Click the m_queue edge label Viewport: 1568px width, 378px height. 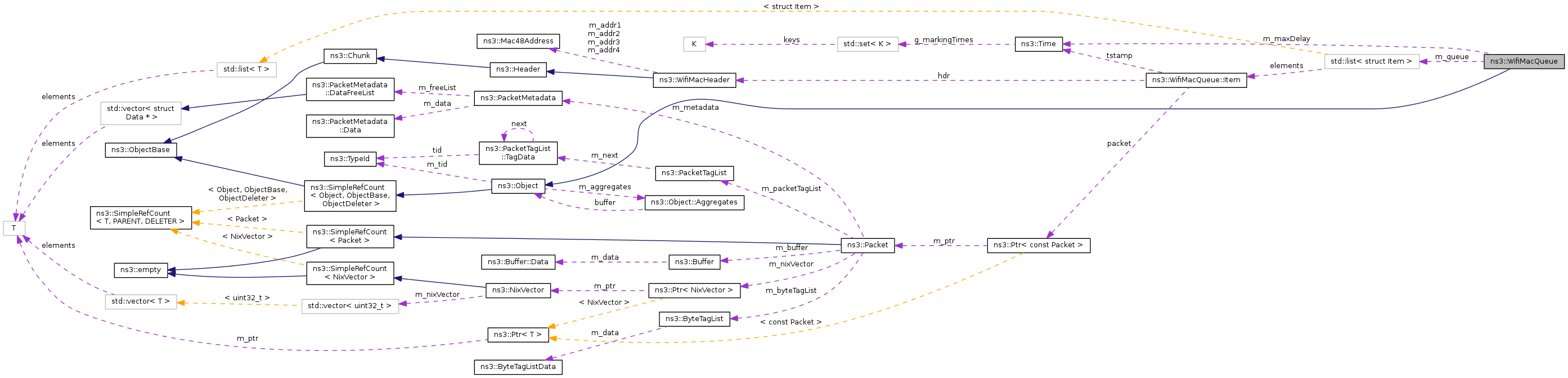click(1452, 57)
